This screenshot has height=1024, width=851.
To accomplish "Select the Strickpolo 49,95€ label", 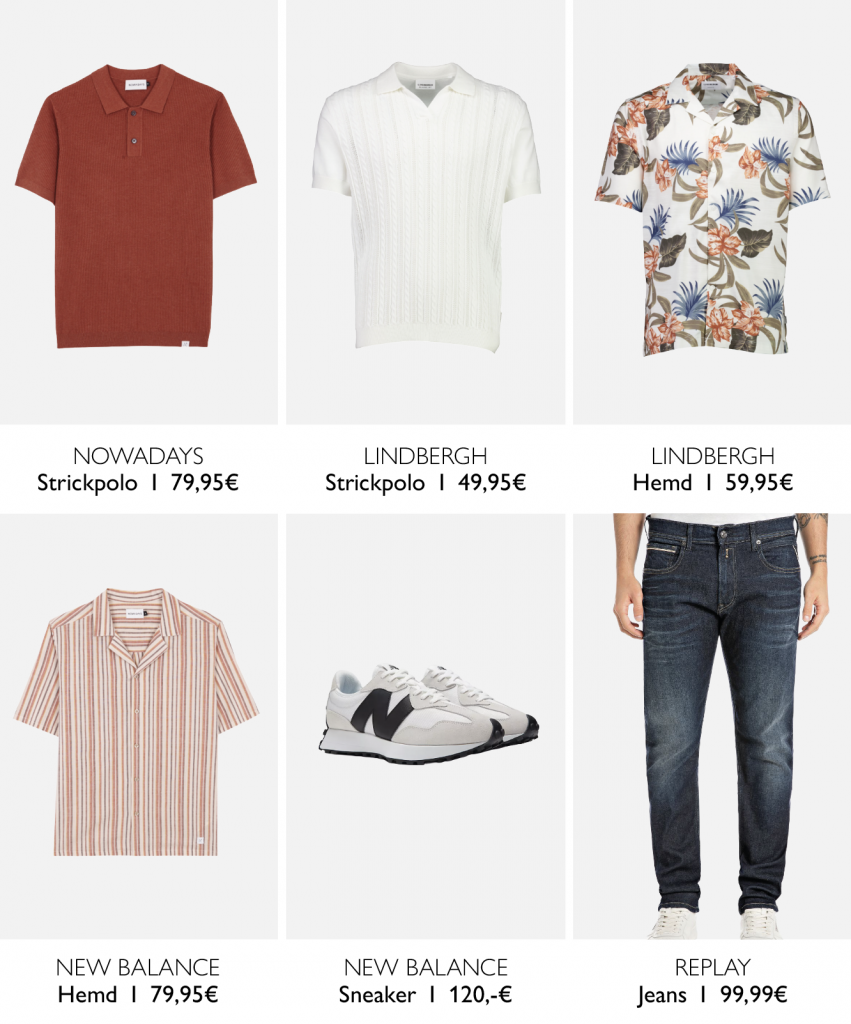I will pyautogui.click(x=425, y=483).
